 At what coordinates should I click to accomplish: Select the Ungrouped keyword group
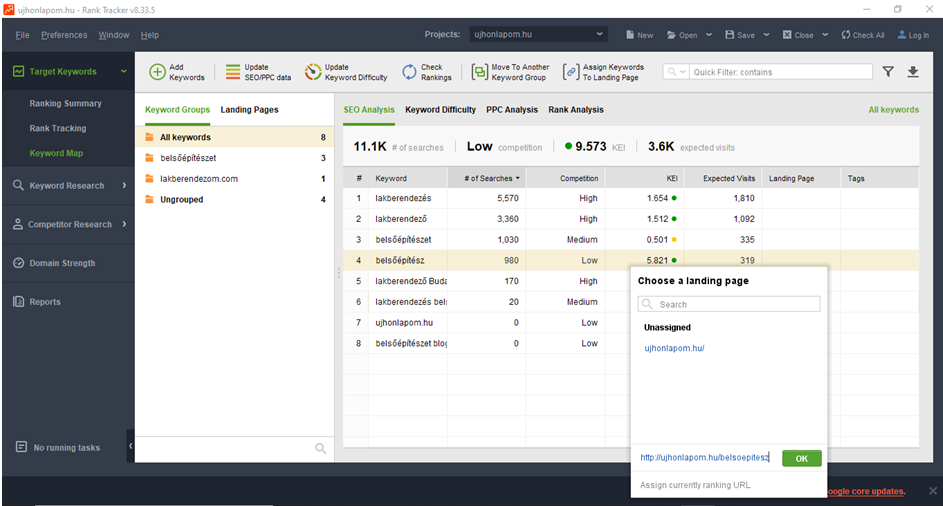[235, 199]
